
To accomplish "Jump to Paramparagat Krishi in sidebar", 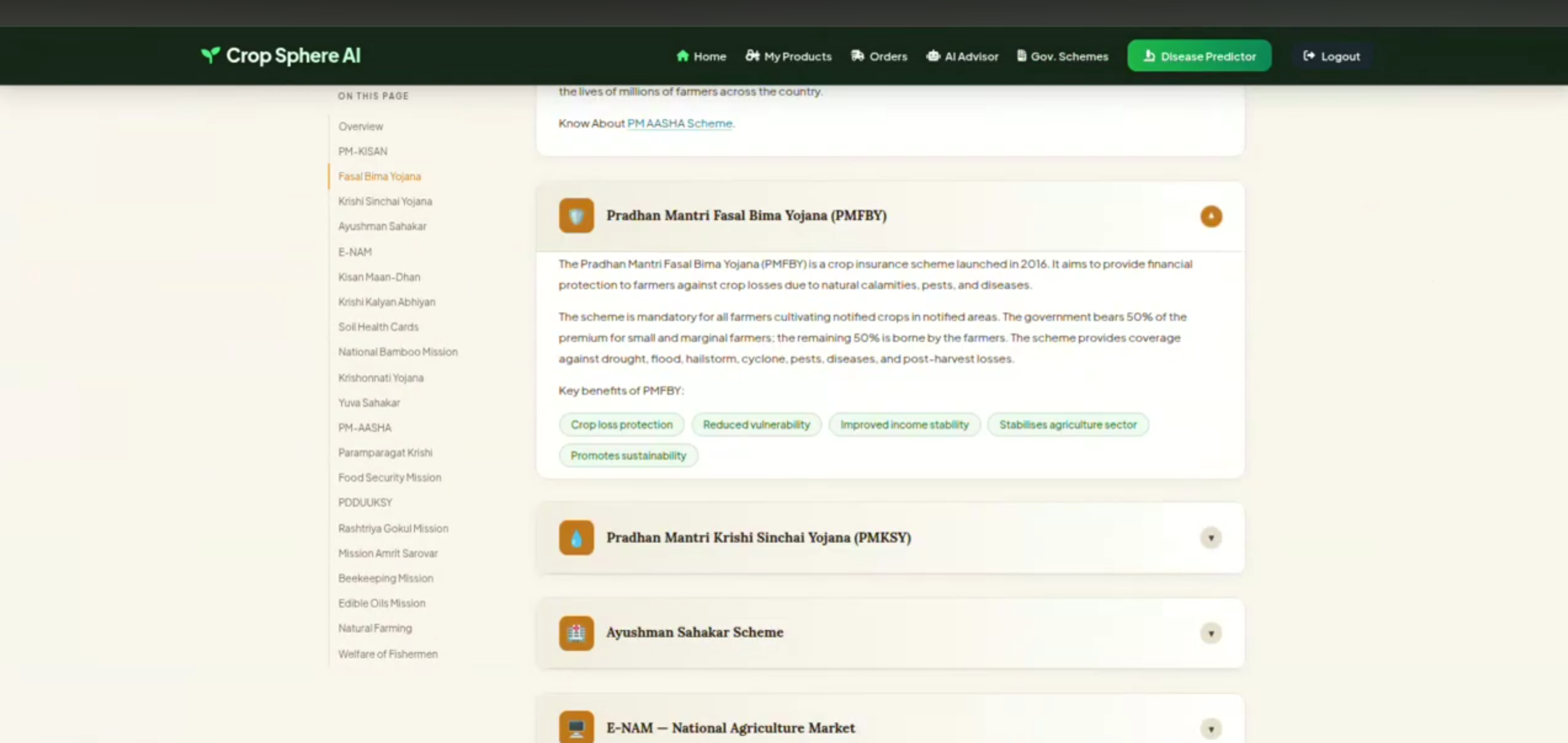I will click(385, 452).
